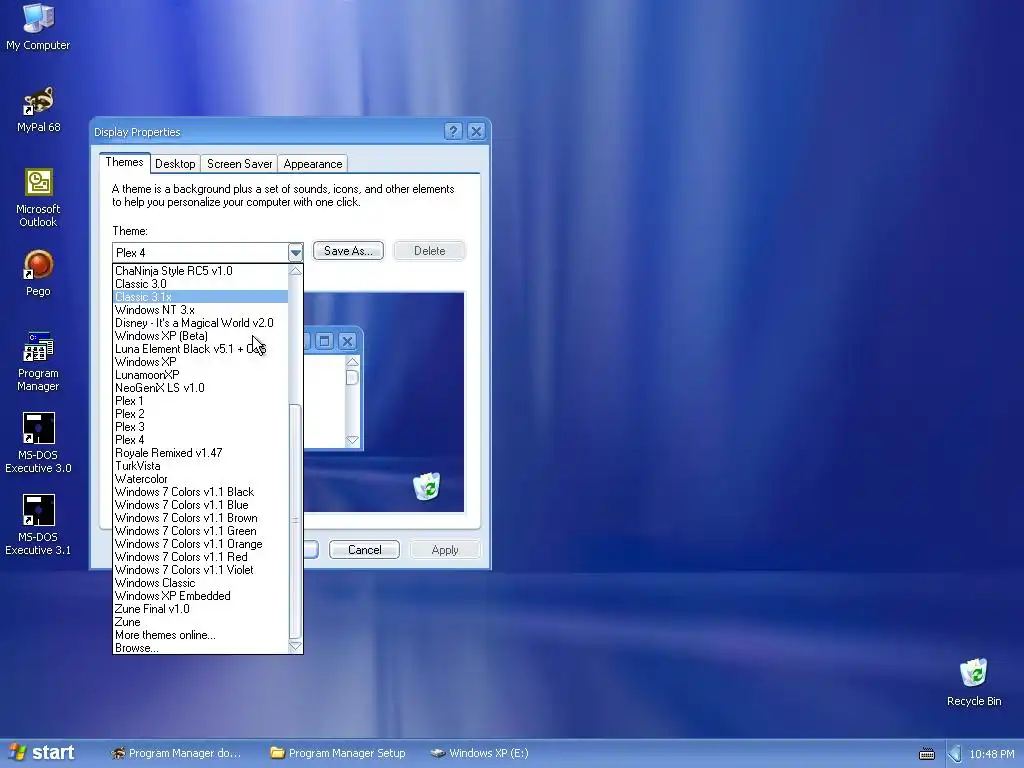Screen dimensions: 1024x768
Task: Choose the Watercolor theme
Action: pyautogui.click(x=200, y=479)
